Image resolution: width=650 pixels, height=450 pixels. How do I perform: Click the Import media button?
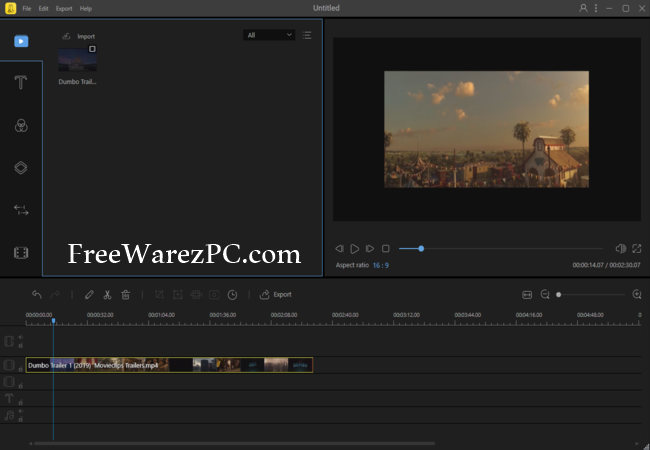(x=78, y=36)
